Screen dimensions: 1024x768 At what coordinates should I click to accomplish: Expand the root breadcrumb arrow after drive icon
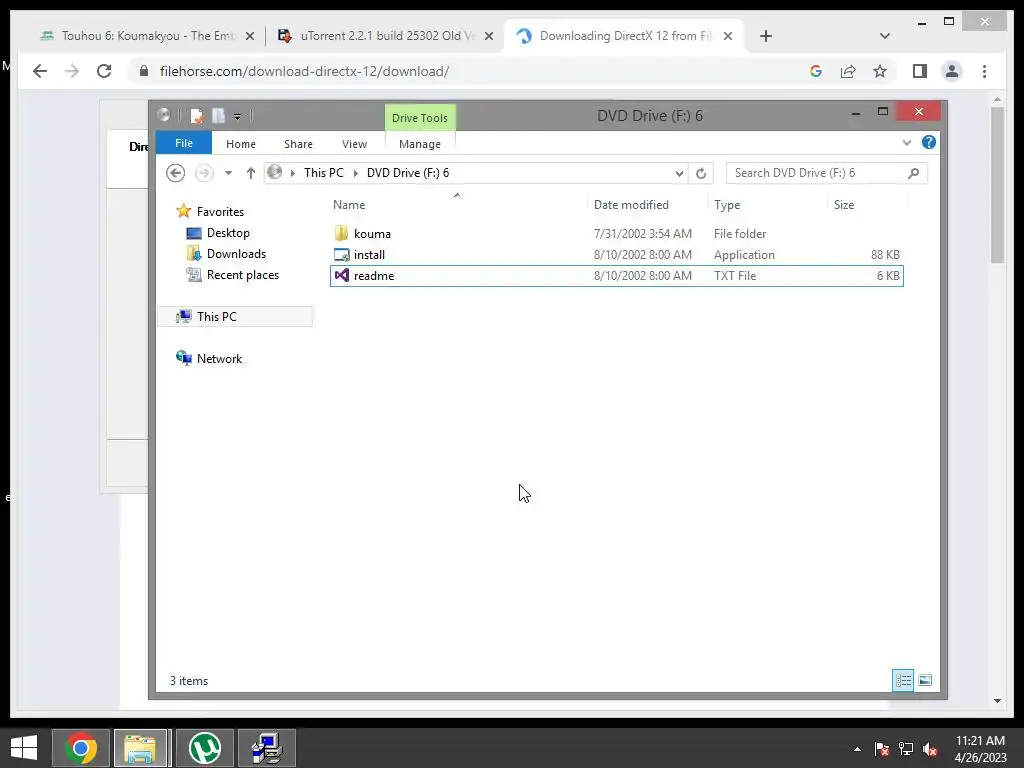tap(293, 173)
